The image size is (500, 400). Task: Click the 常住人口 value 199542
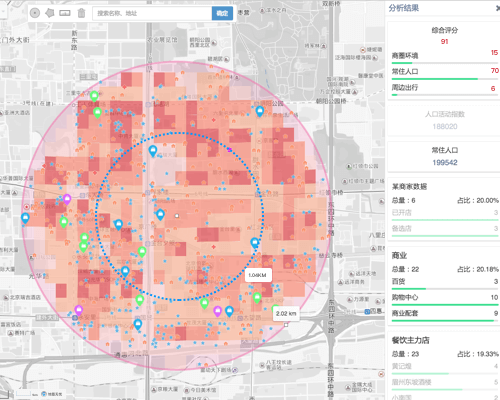pyautogui.click(x=445, y=162)
